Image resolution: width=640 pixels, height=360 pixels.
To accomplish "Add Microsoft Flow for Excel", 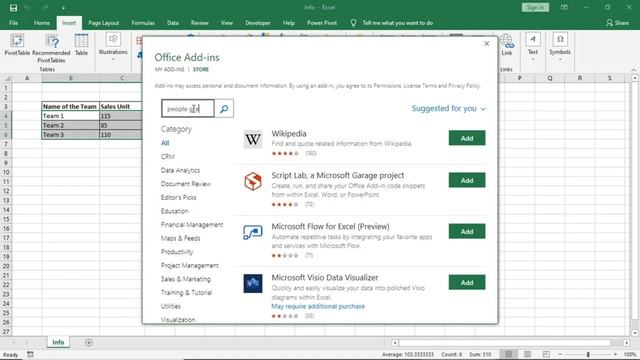I will click(x=467, y=231).
